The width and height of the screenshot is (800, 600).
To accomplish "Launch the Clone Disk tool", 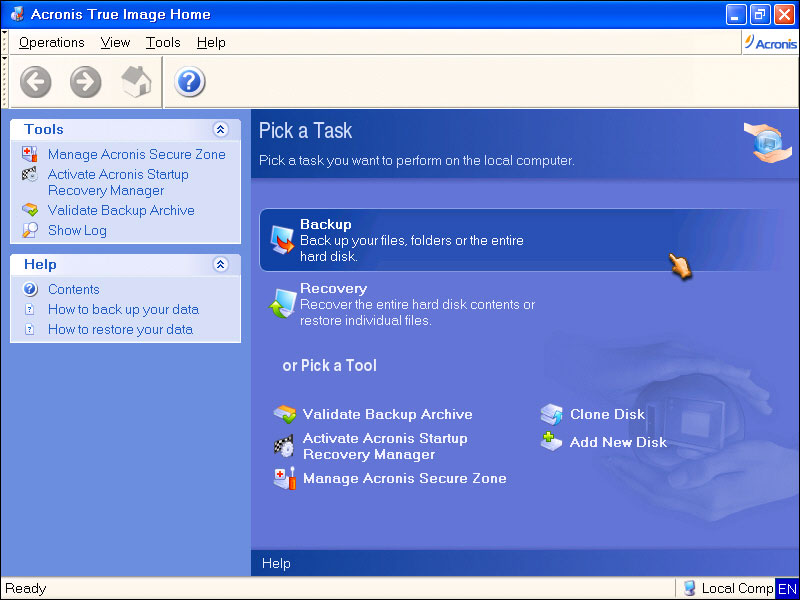I will point(607,414).
